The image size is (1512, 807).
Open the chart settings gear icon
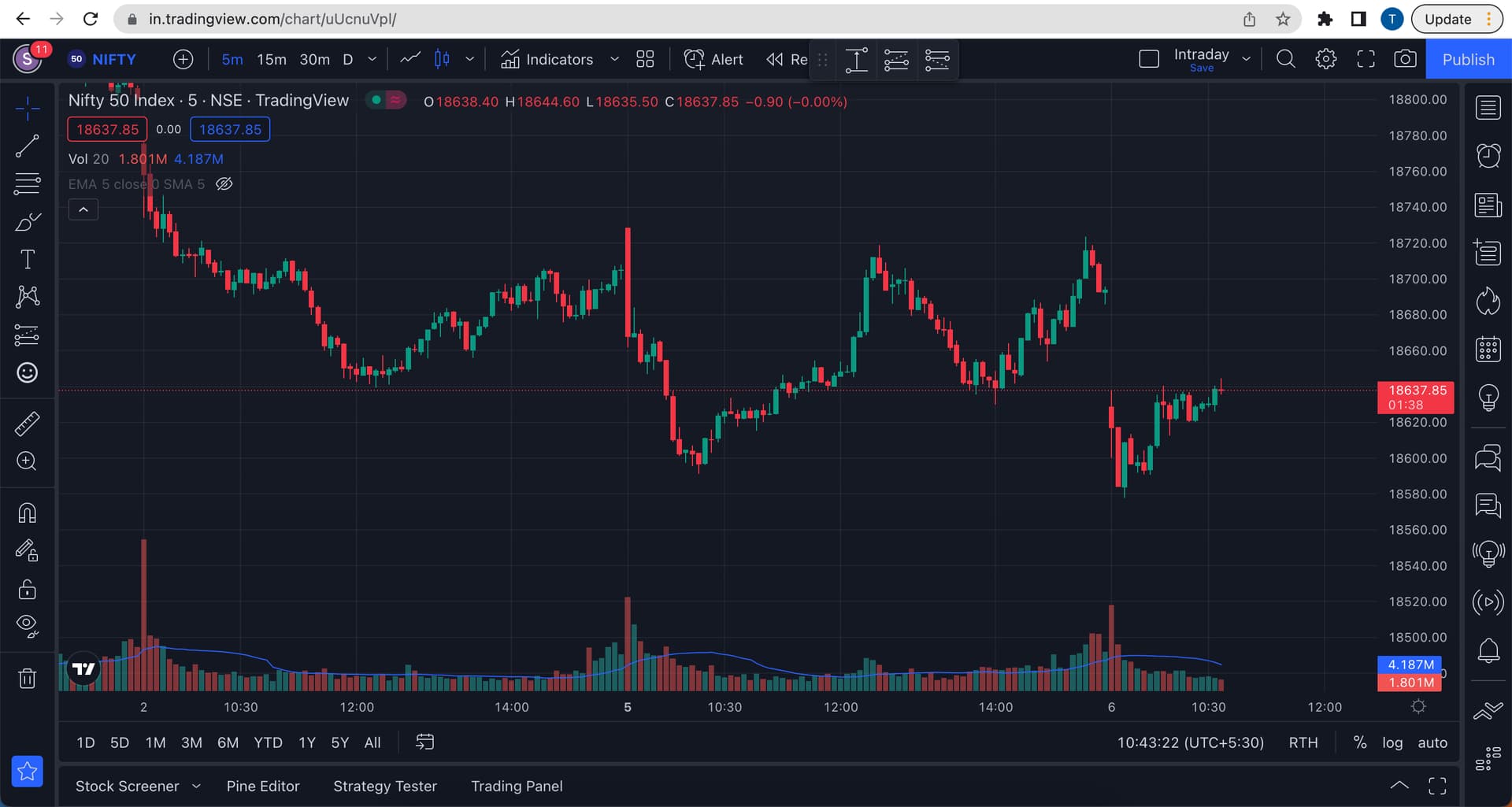tap(1325, 59)
